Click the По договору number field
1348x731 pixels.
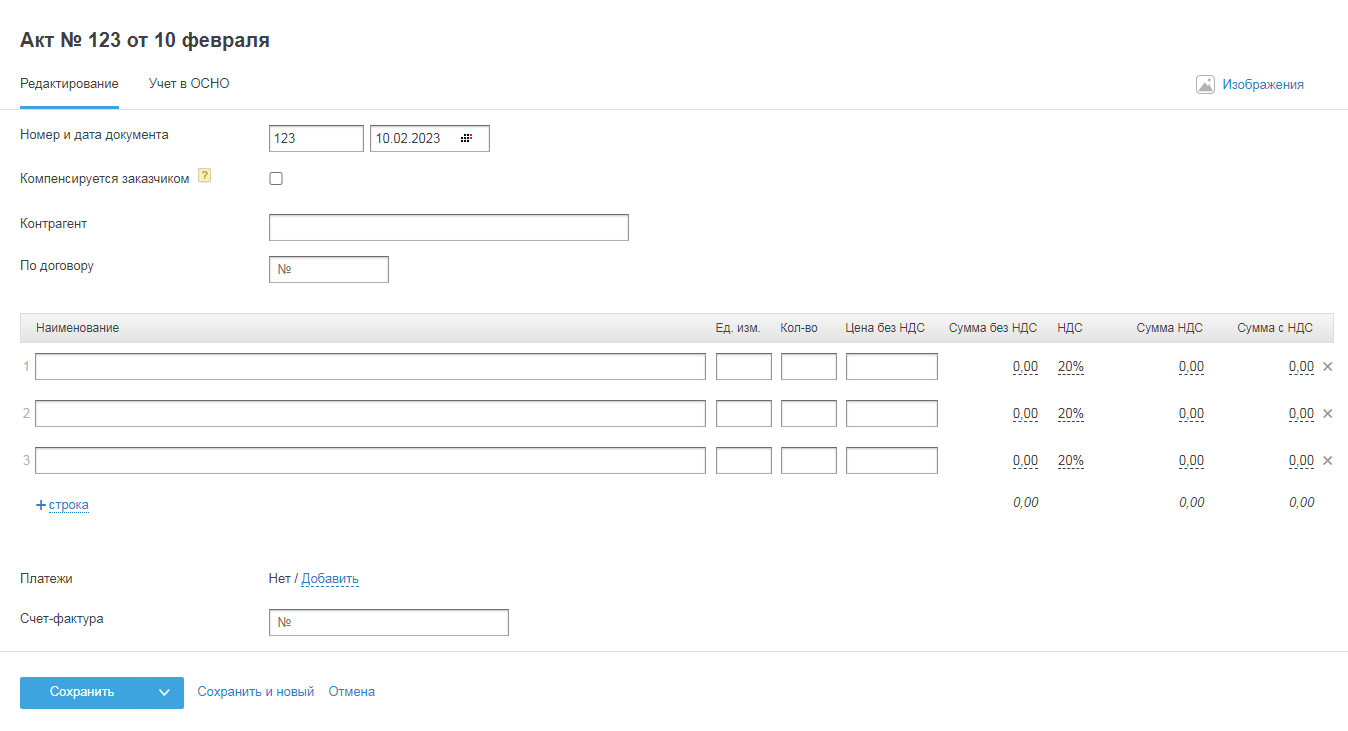pyautogui.click(x=329, y=270)
